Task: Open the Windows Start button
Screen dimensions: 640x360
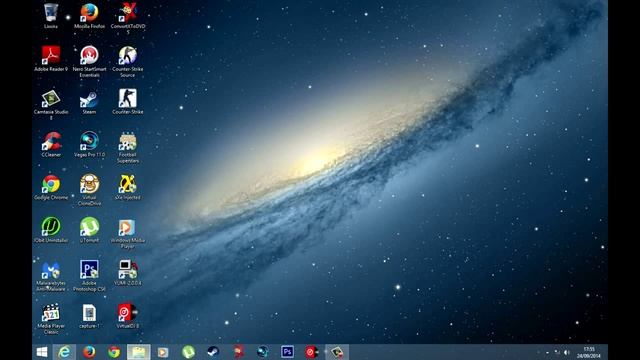Action: (42, 352)
